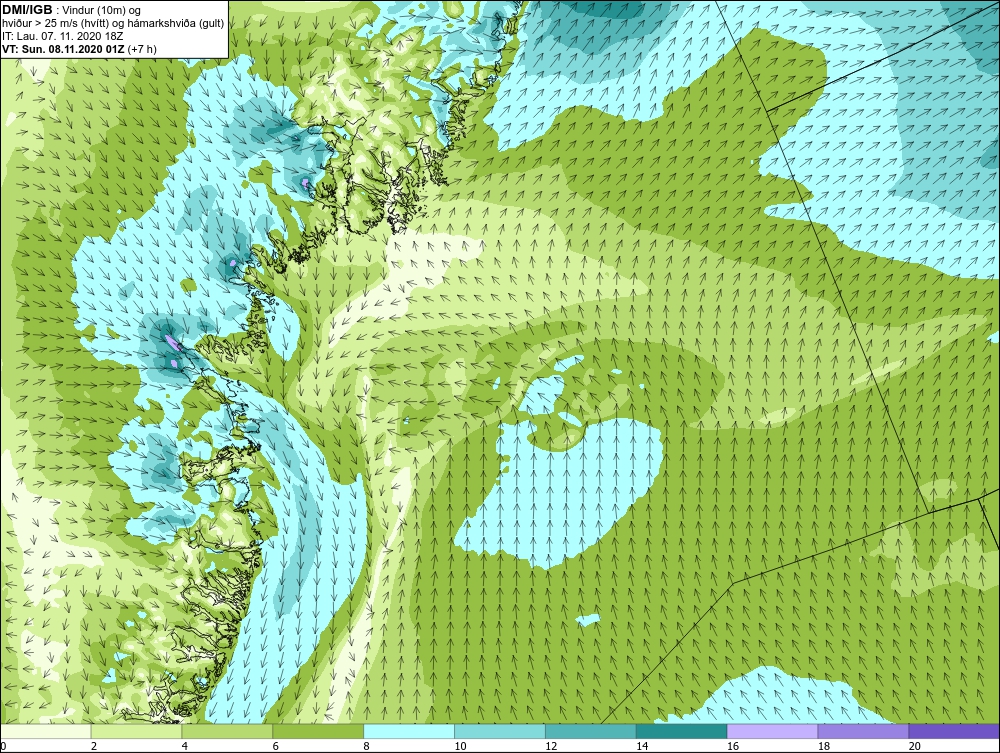
Task: Click the legend scale label '14'
Action: point(642,746)
